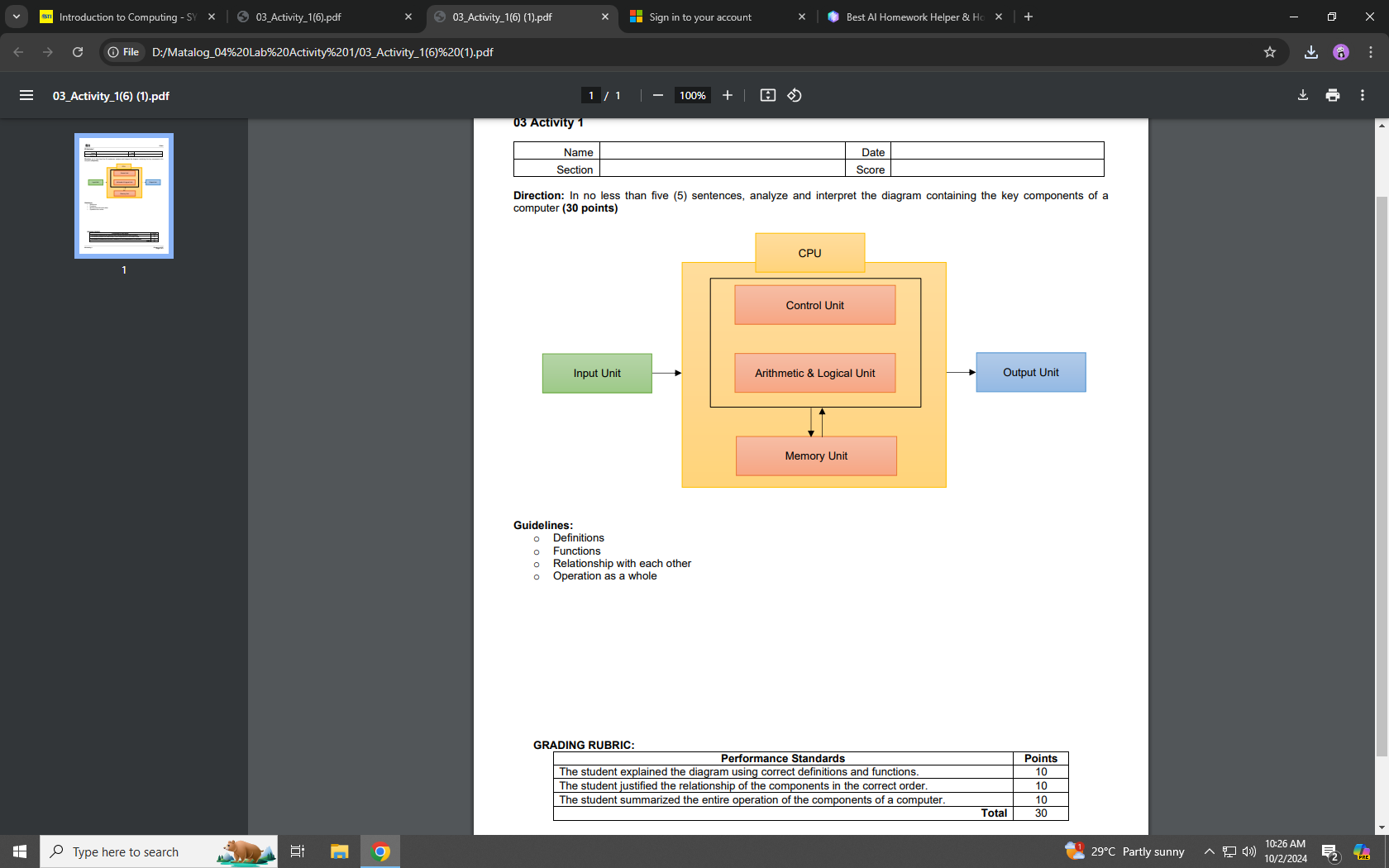The image size is (1389, 868).
Task: Select page 1 thumbnail
Action: [124, 196]
